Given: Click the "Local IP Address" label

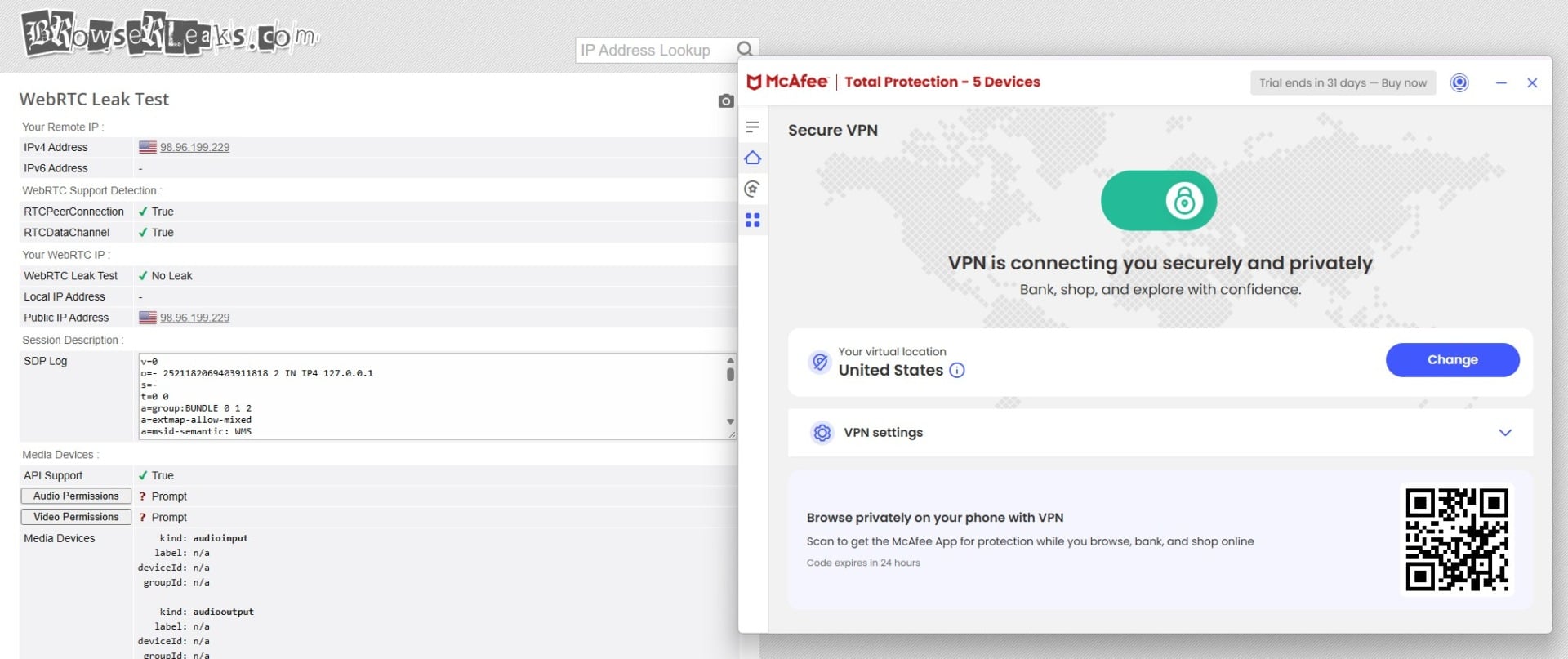Looking at the screenshot, I should coord(64,296).
